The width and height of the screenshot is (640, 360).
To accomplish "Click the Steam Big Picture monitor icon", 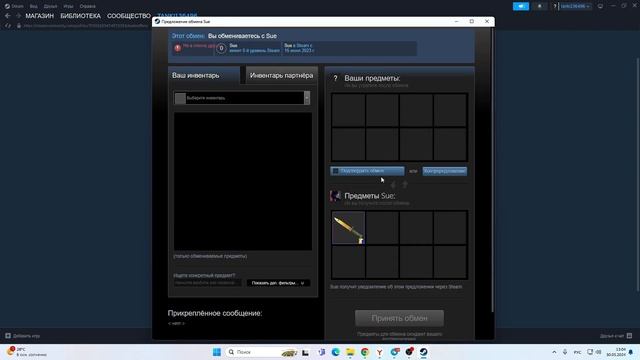I will point(600,6).
